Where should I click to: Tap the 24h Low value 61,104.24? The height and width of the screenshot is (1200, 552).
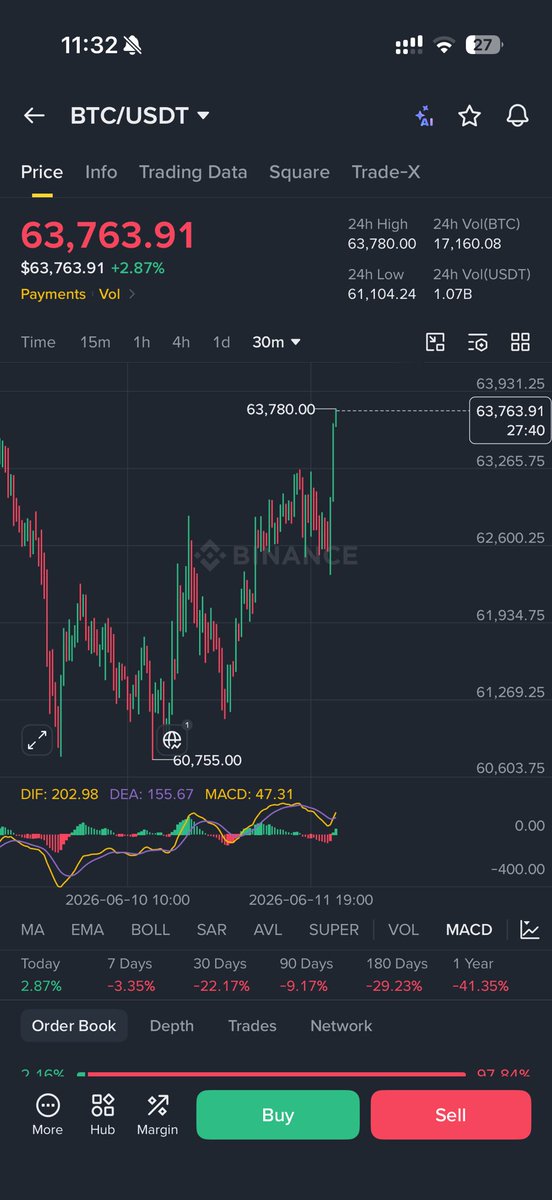[x=382, y=294]
